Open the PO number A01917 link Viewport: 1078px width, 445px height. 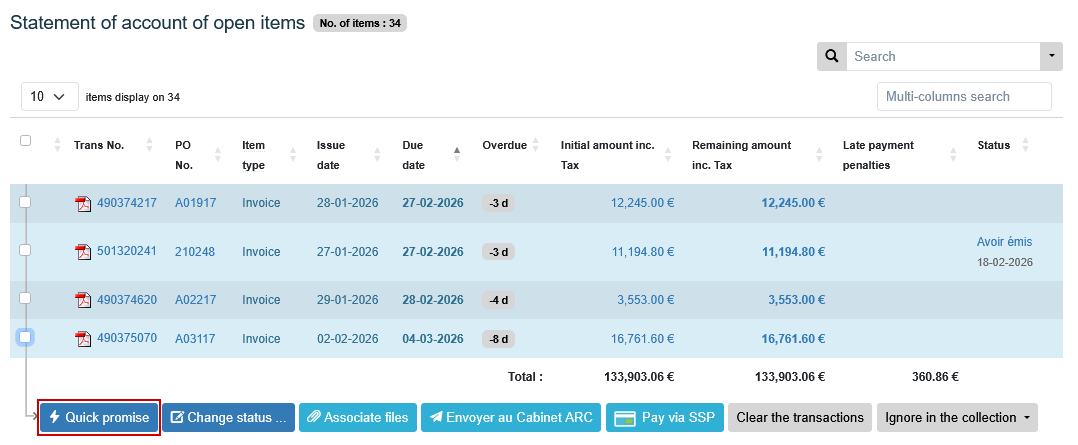pyautogui.click(x=195, y=203)
